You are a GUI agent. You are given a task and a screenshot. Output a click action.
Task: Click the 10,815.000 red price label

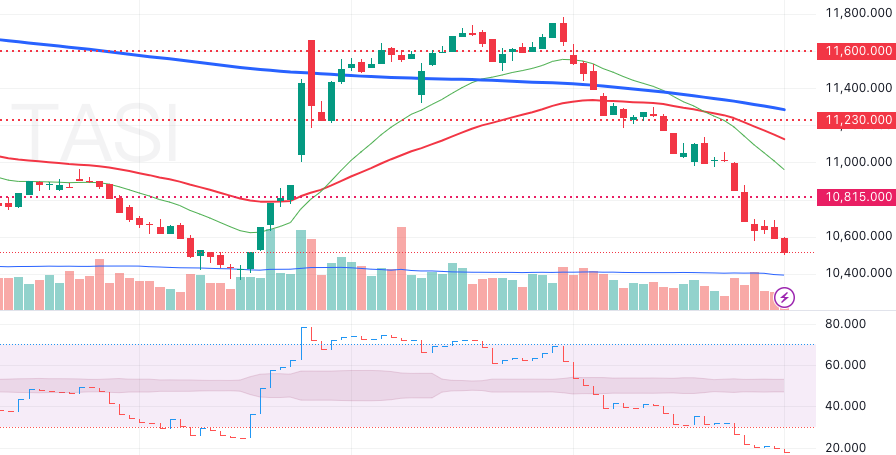[855, 197]
